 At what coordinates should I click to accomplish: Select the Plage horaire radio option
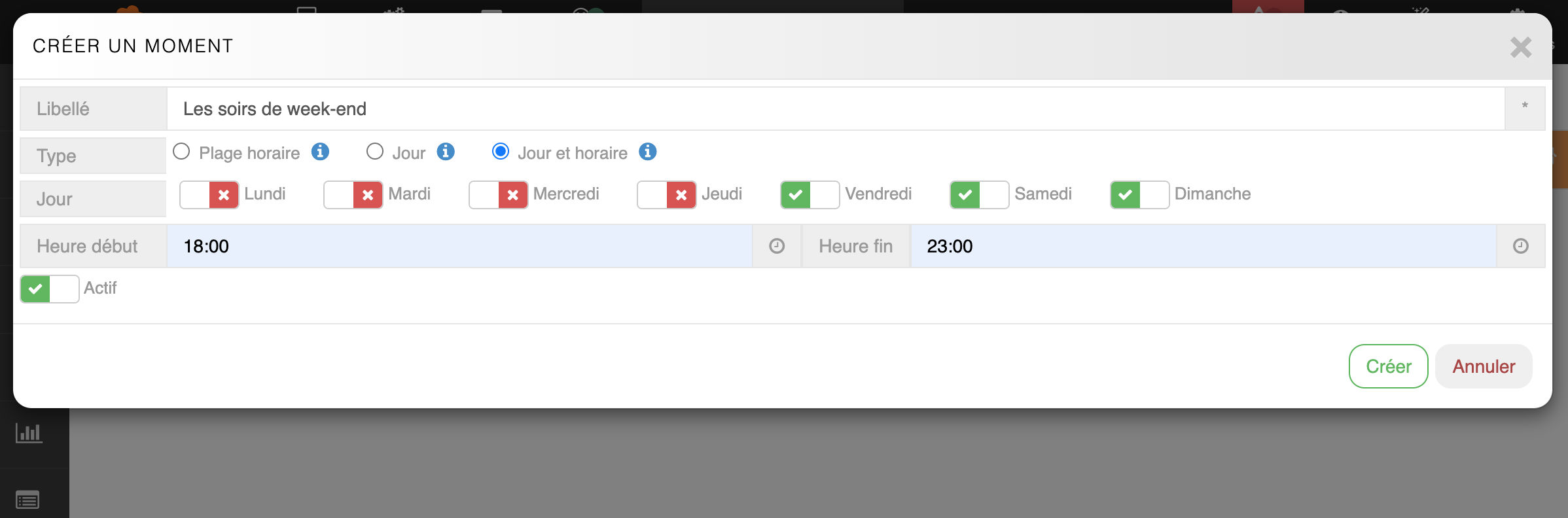tap(181, 152)
